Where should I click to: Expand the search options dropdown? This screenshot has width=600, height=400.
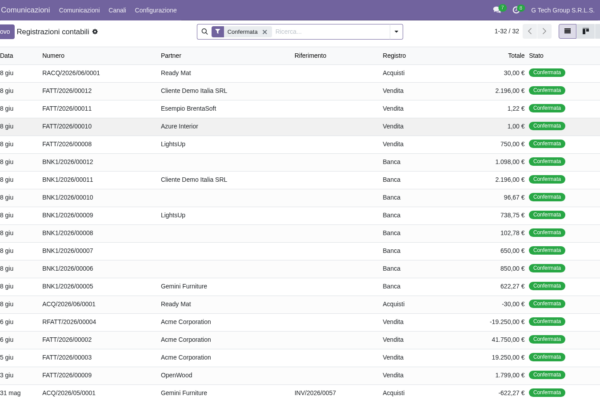point(396,32)
